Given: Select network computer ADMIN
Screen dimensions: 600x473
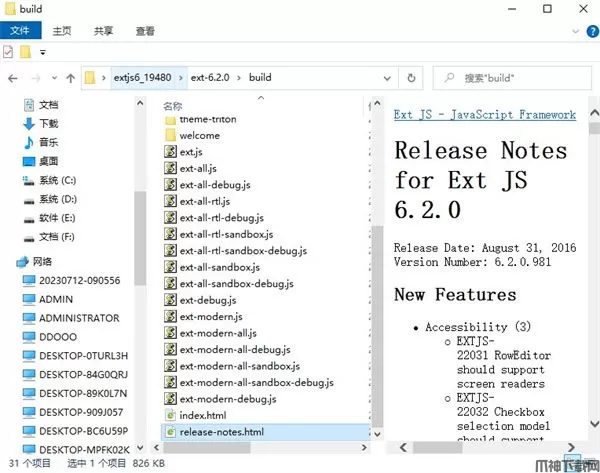Looking at the screenshot, I should pyautogui.click(x=56, y=299).
